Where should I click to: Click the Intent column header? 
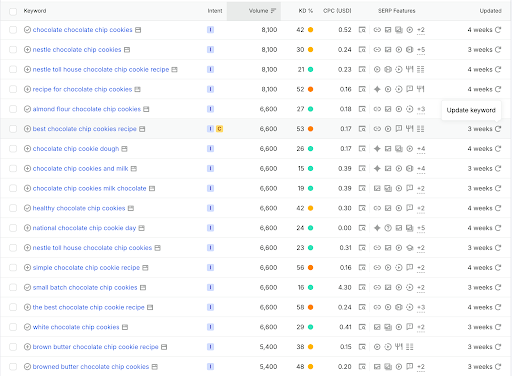215,11
